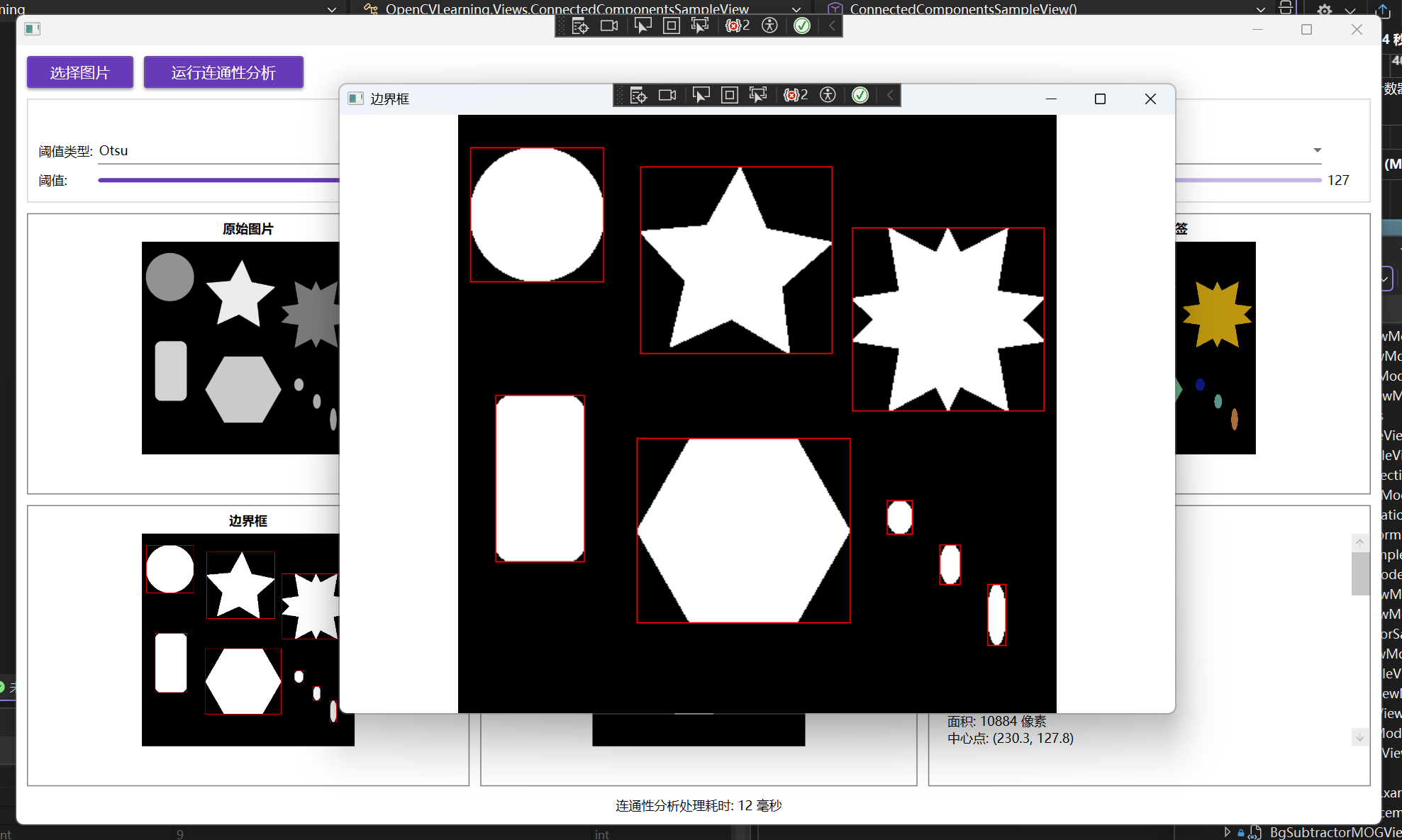The width and height of the screenshot is (1402, 840).
Task: Toggle Track Focused Element in 边界框 toolbar
Action: click(x=758, y=95)
